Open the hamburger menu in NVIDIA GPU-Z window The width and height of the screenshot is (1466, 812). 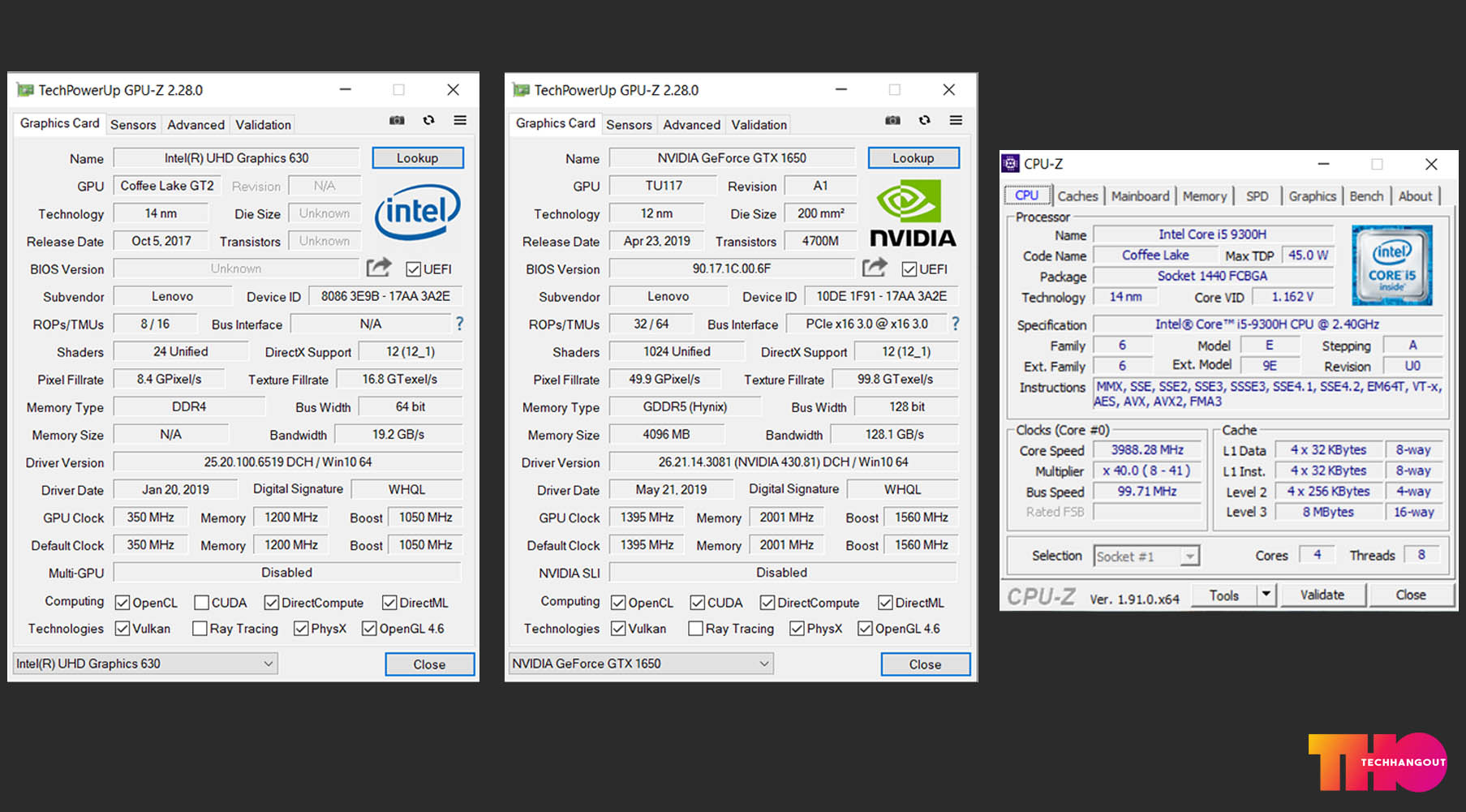click(956, 120)
